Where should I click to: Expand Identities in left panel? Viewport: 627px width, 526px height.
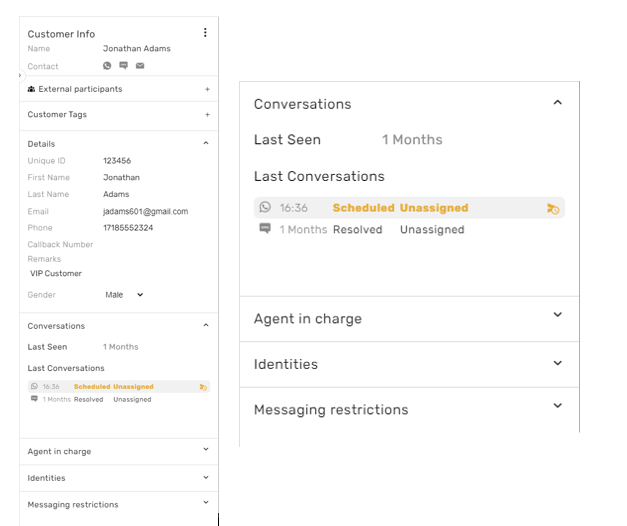pyautogui.click(x=206, y=477)
